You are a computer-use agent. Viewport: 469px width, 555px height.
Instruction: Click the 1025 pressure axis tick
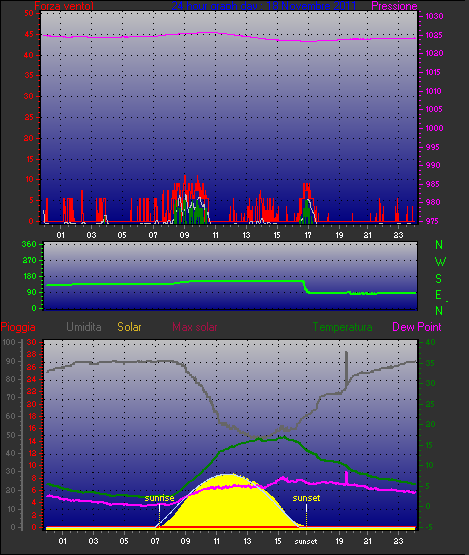pyautogui.click(x=434, y=35)
